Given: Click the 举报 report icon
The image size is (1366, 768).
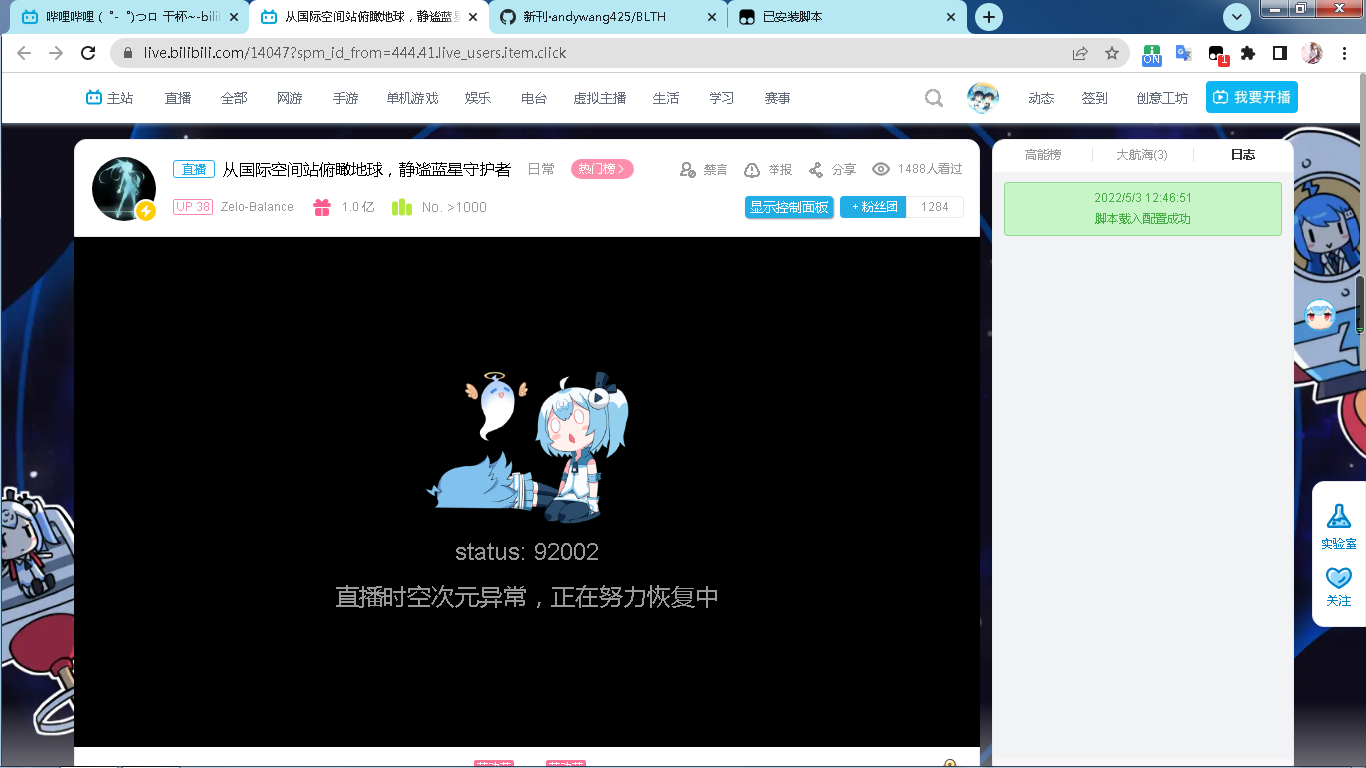Looking at the screenshot, I should coord(752,170).
